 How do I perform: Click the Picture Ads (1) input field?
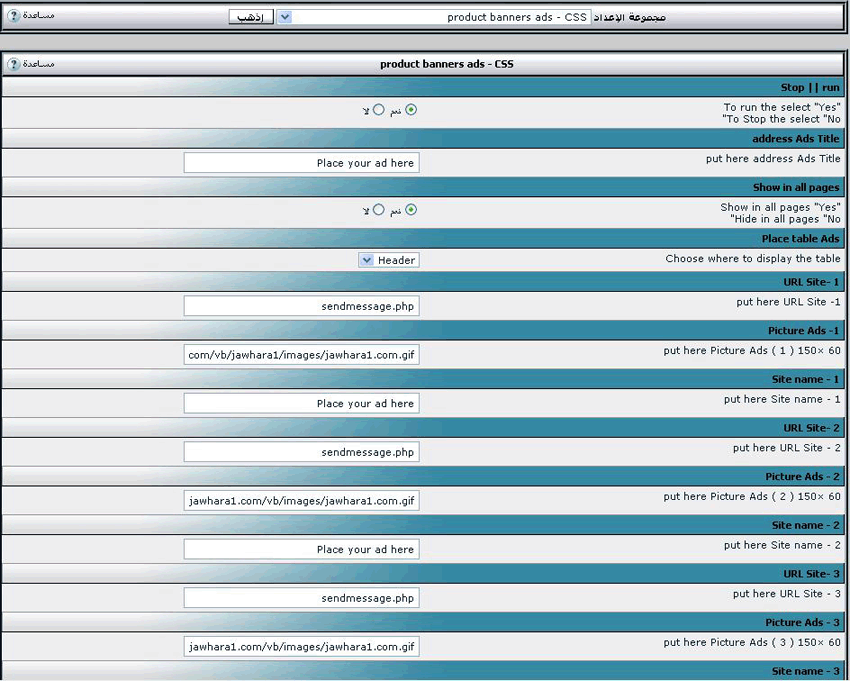click(301, 355)
